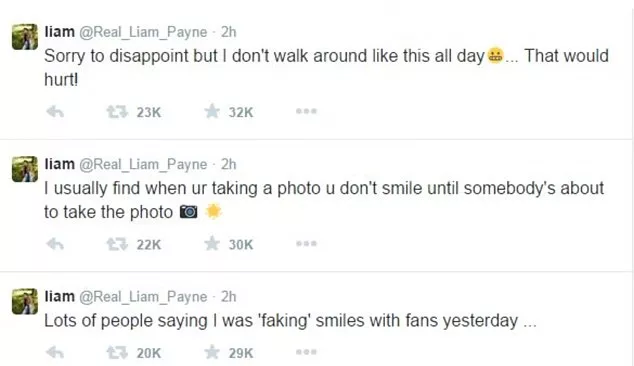Retweet the tweet with 22K retweets
This screenshot has width=634, height=366.
(x=117, y=244)
